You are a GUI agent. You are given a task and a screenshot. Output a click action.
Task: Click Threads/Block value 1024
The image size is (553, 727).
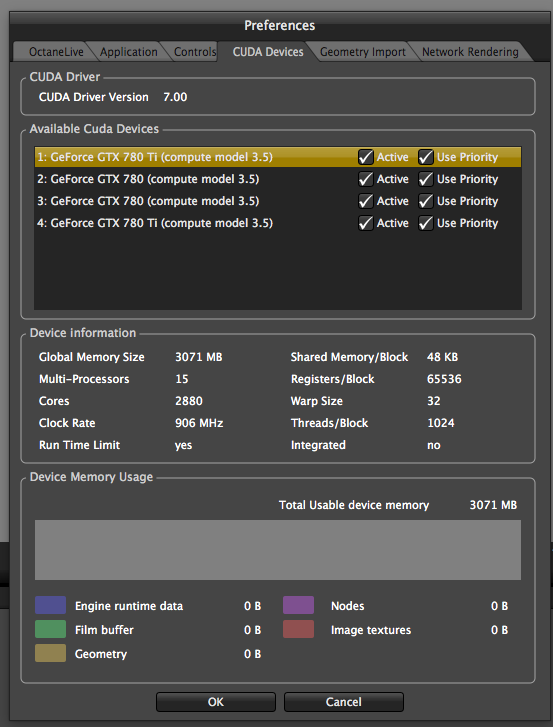[441, 423]
